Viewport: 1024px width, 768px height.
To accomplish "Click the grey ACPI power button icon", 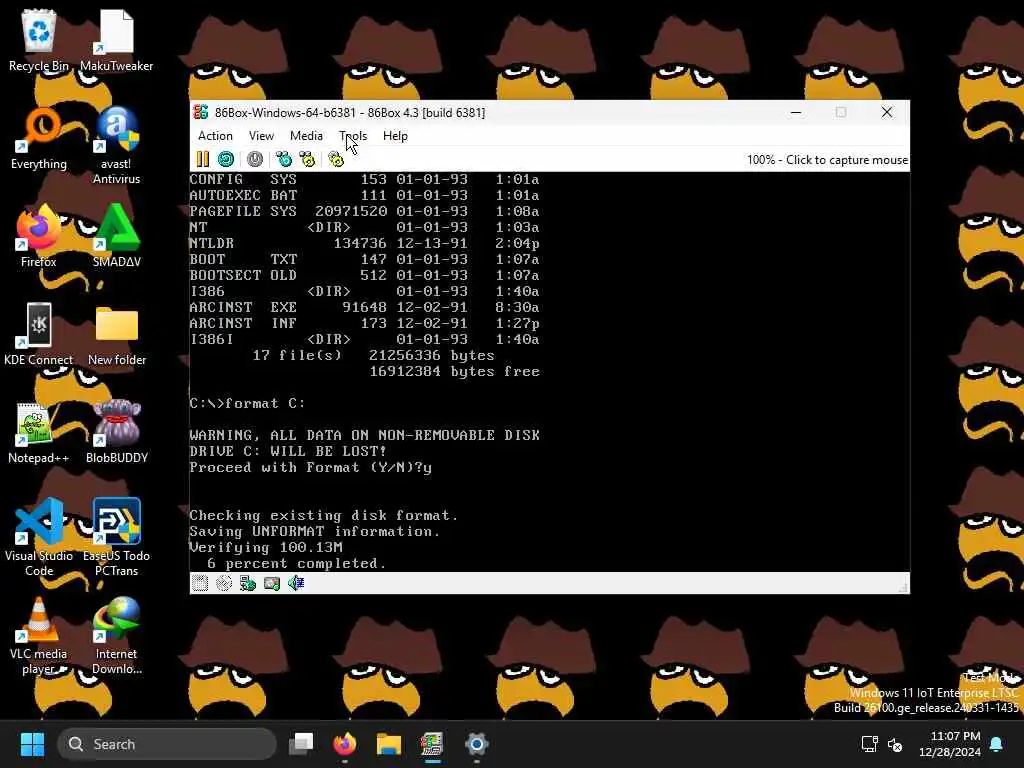I will click(255, 159).
